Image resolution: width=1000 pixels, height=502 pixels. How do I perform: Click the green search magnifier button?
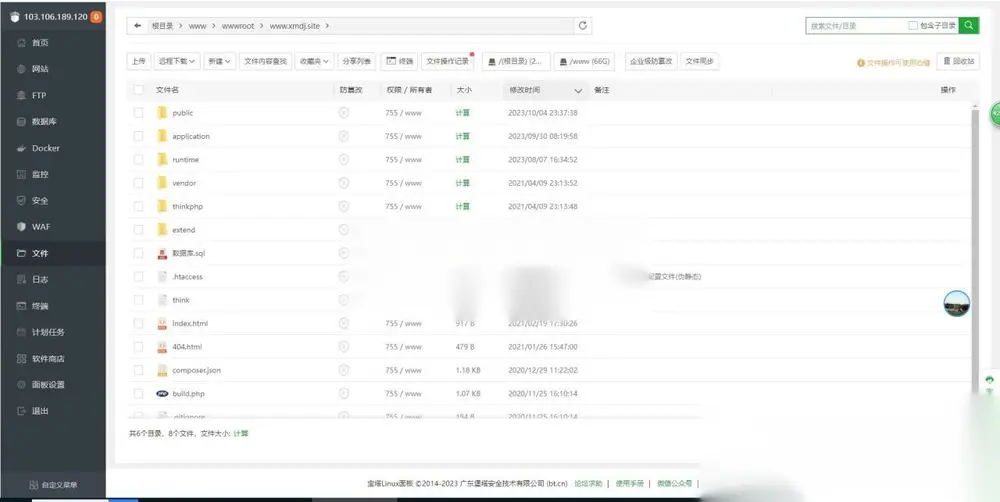pos(968,26)
